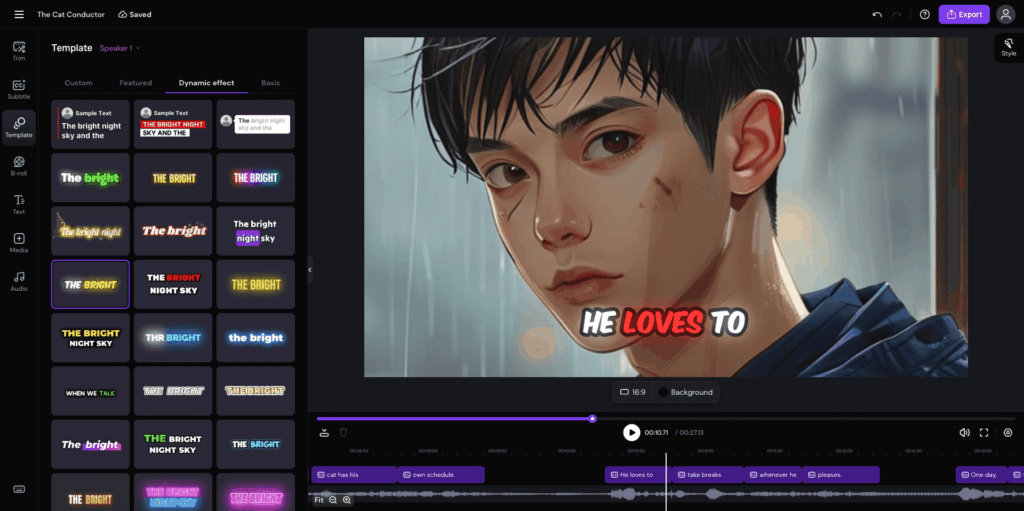This screenshot has width=1024, height=511.
Task: Open the B-roll panel
Action: (x=18, y=165)
